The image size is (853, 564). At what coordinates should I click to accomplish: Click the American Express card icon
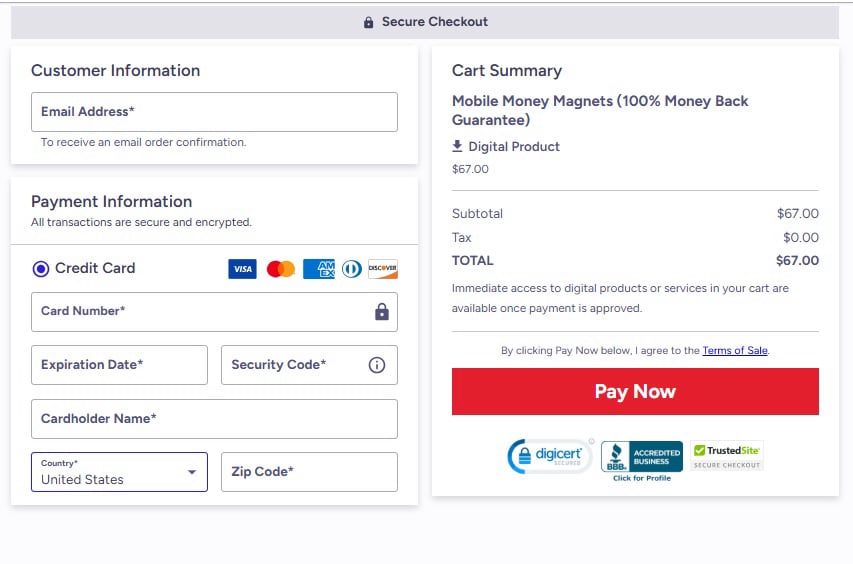coord(319,269)
